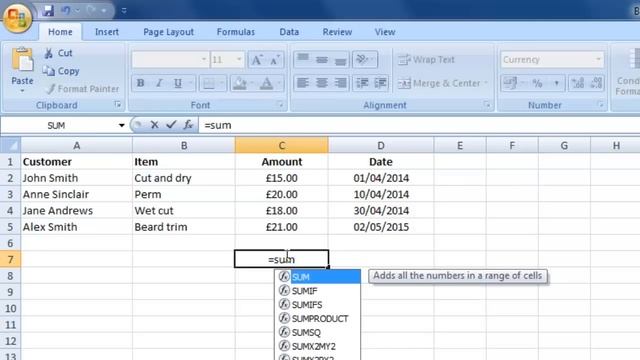
Task: Apply Accounting Number Format
Action: coord(510,83)
